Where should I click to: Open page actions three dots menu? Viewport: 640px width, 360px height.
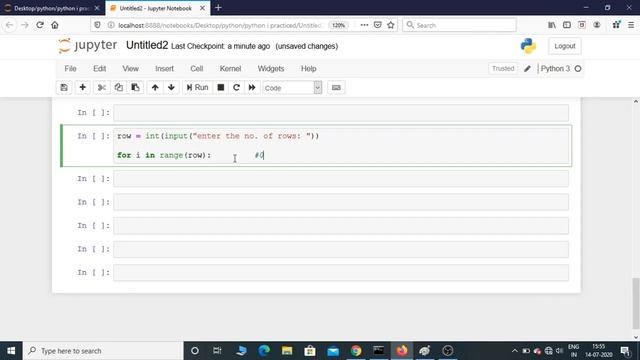[x=364, y=25]
